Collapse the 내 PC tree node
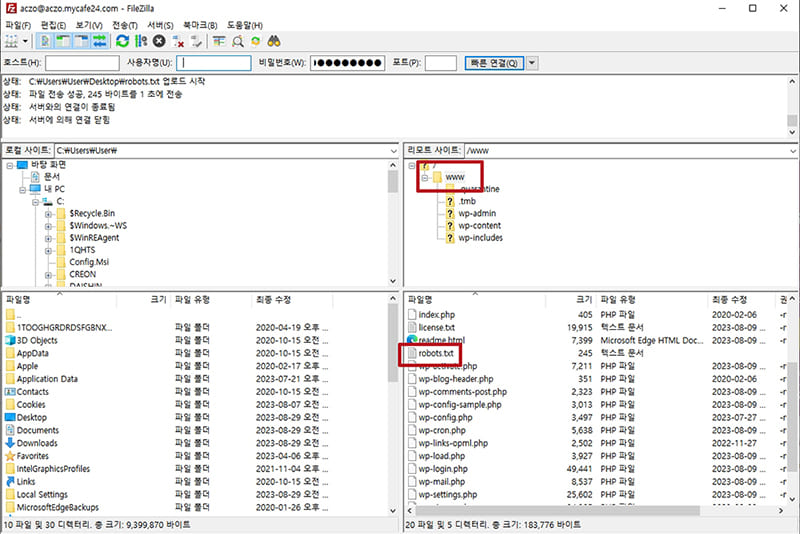 click(x=22, y=189)
